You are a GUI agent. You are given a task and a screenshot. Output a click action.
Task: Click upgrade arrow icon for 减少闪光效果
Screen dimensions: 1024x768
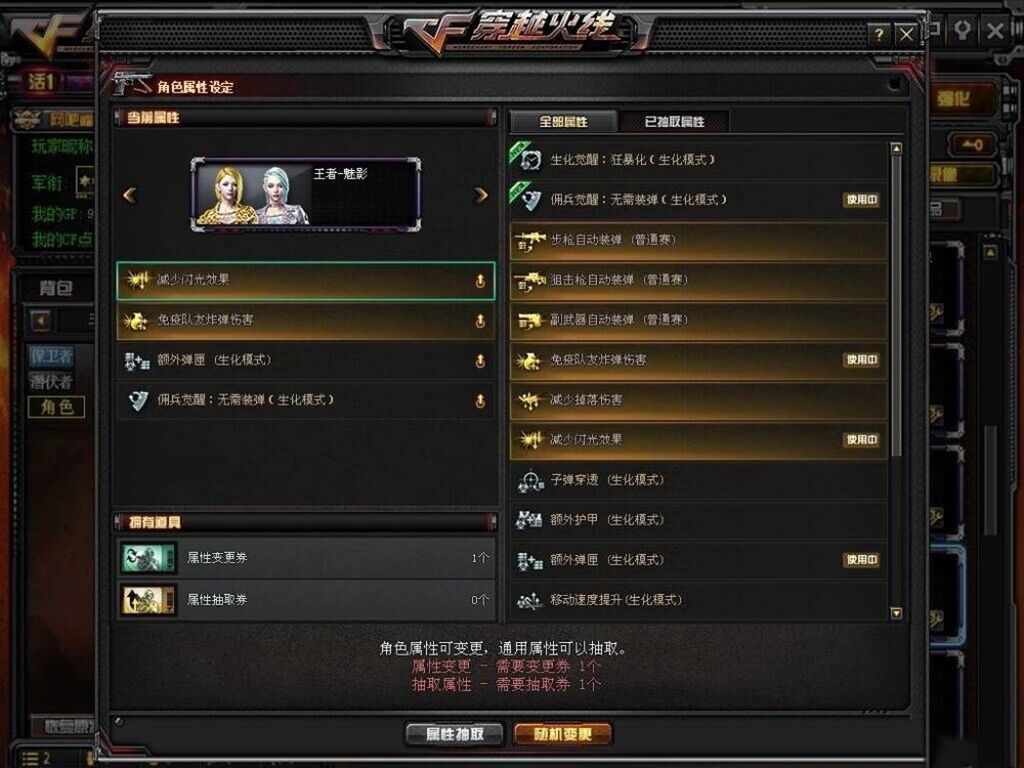480,281
